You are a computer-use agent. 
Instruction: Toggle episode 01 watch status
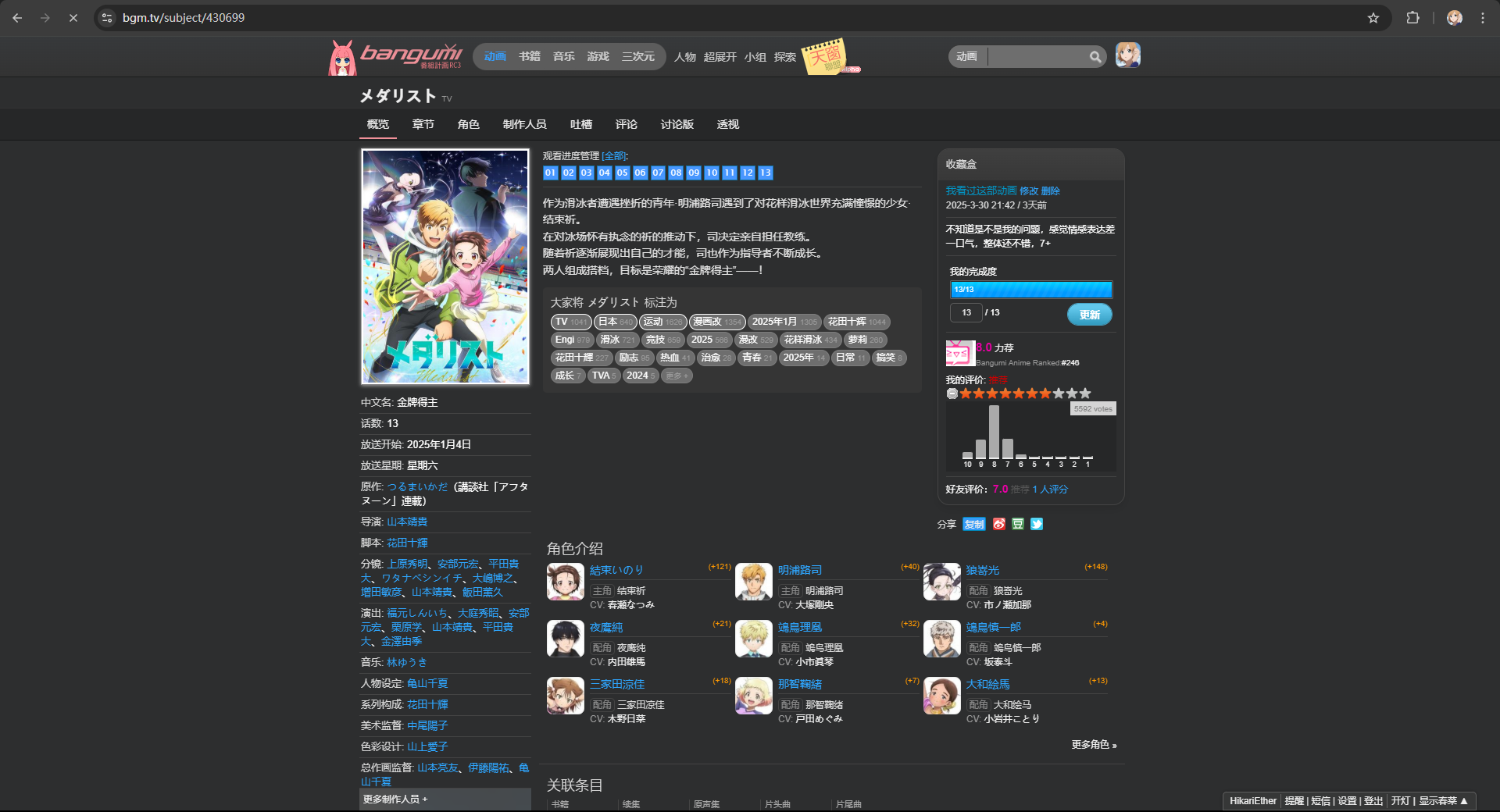551,173
